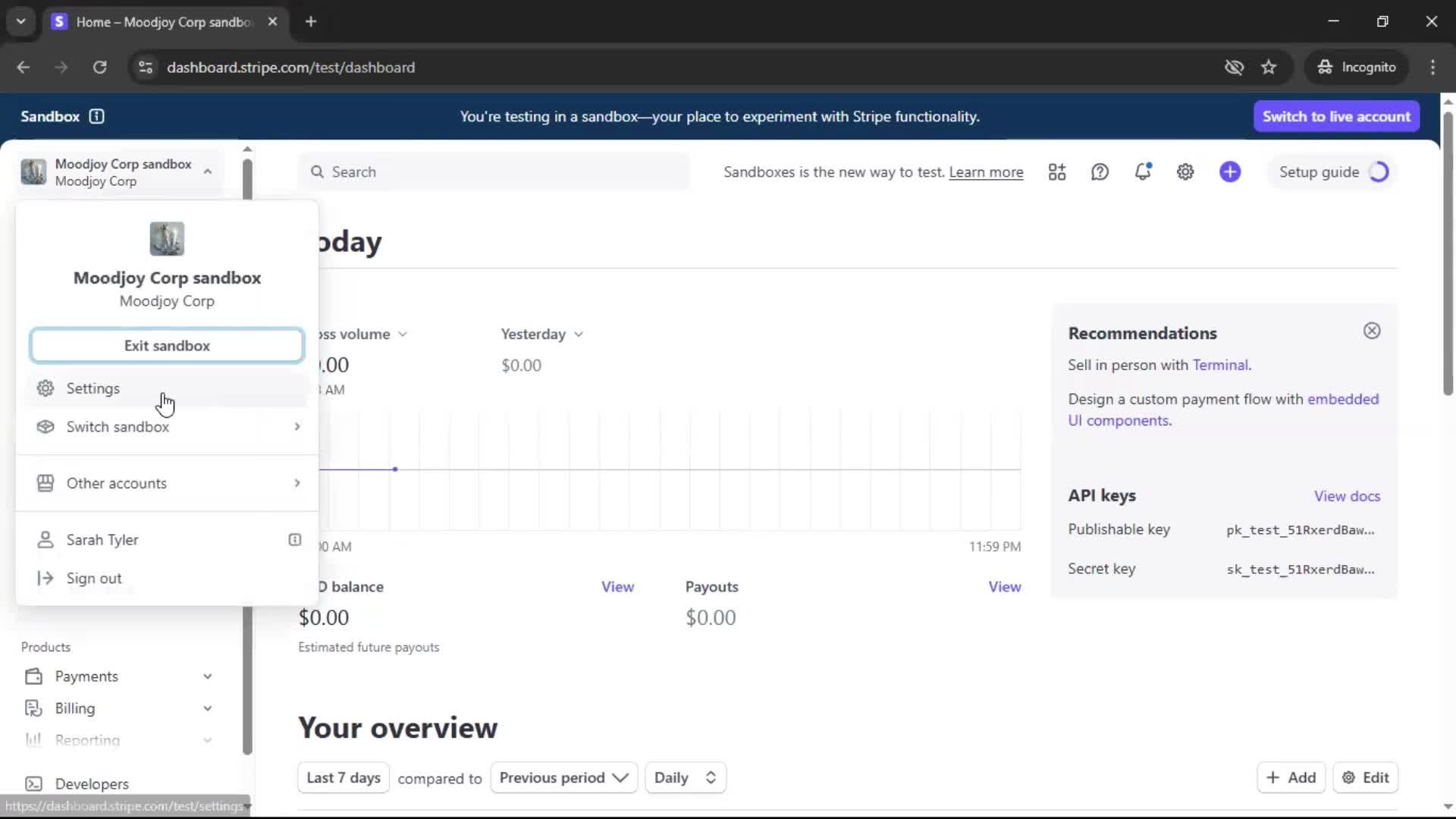This screenshot has height=819, width=1456.
Task: Open the Previous period dropdown
Action: pos(564,778)
